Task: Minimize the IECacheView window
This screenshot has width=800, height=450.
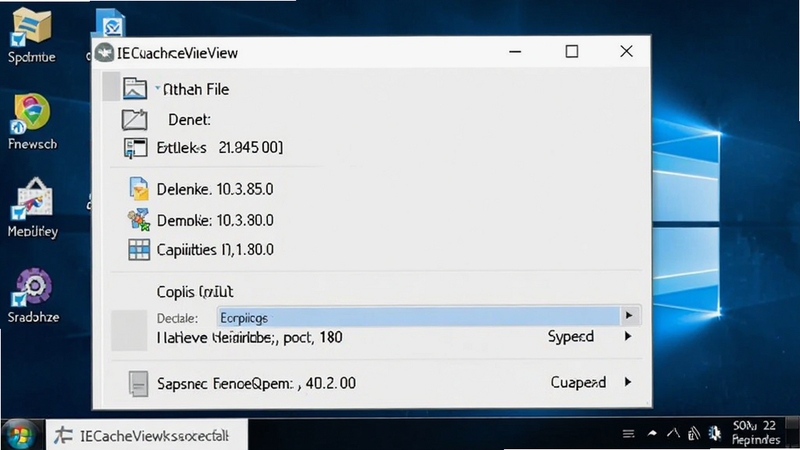Action: [515, 52]
